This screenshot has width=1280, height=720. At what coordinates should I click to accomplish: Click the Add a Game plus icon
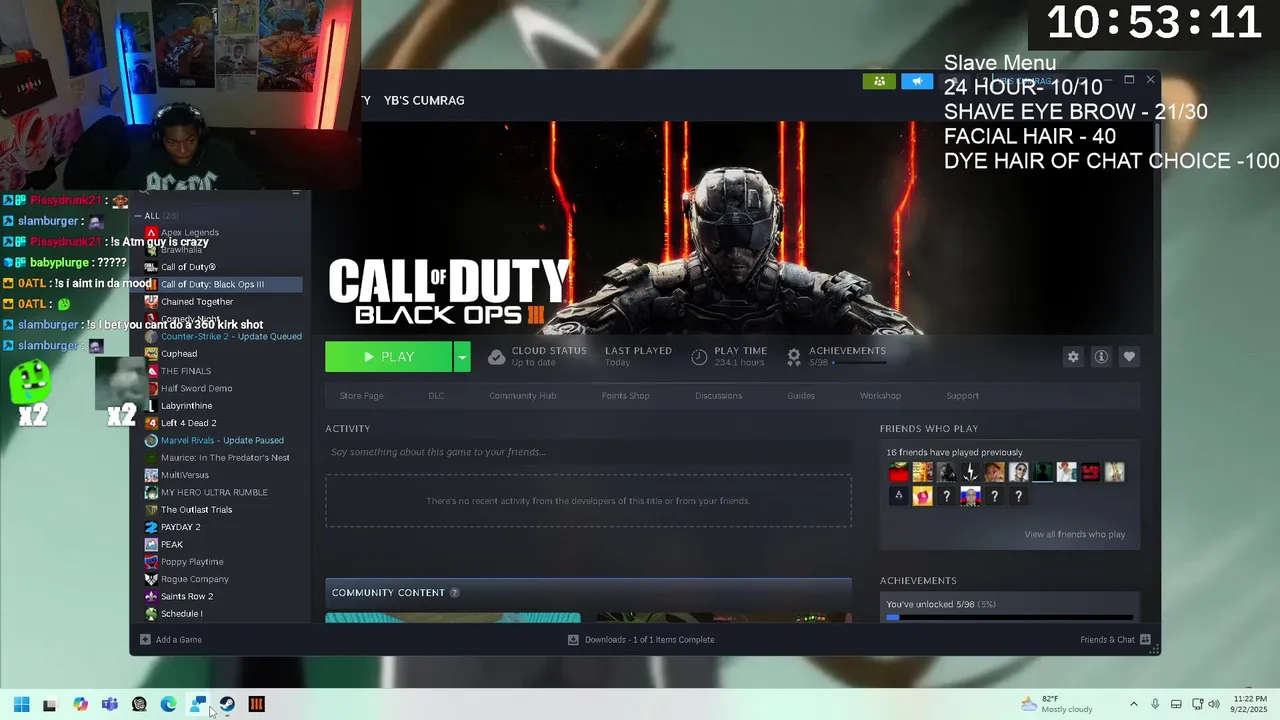(145, 640)
